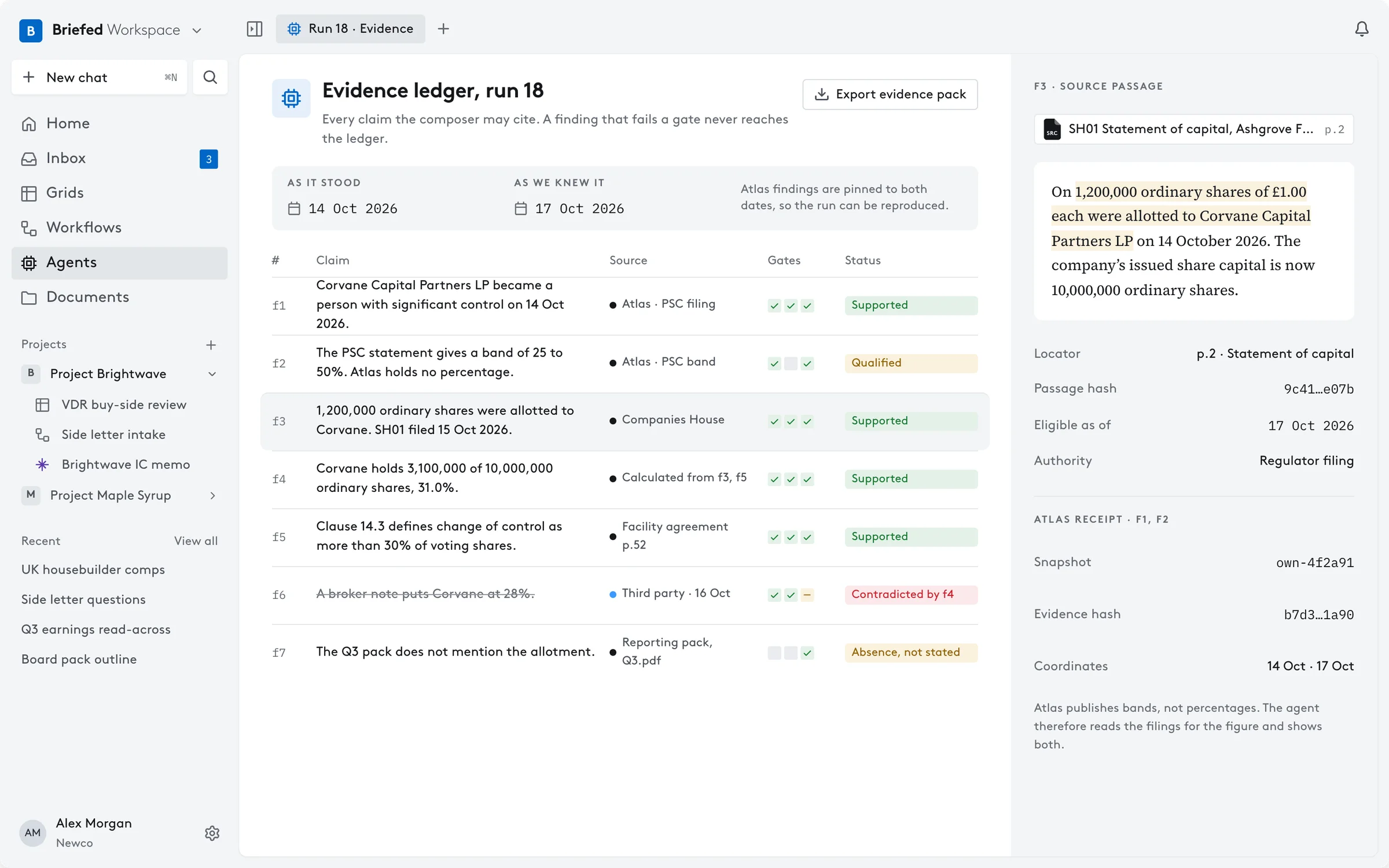This screenshot has width=1389, height=868.
Task: Click the Inbox unread count badge 3
Action: point(208,159)
